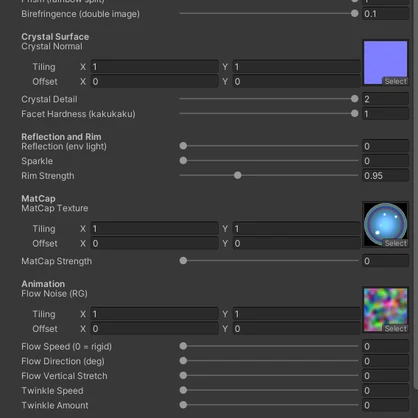
Task: Click the Reflection (env light) slider handle
Action: click(183, 146)
